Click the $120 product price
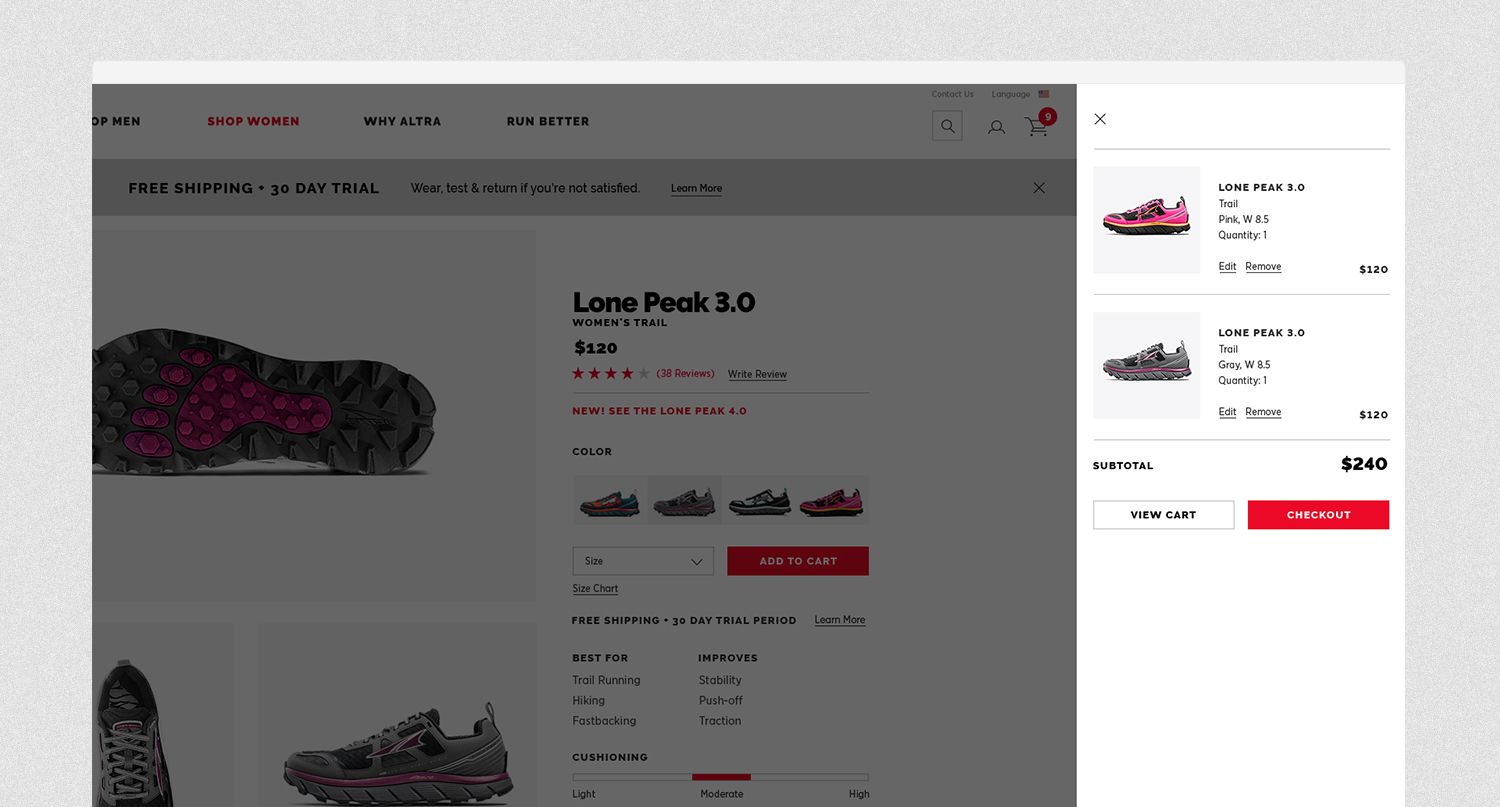1500x807 pixels. coord(596,348)
